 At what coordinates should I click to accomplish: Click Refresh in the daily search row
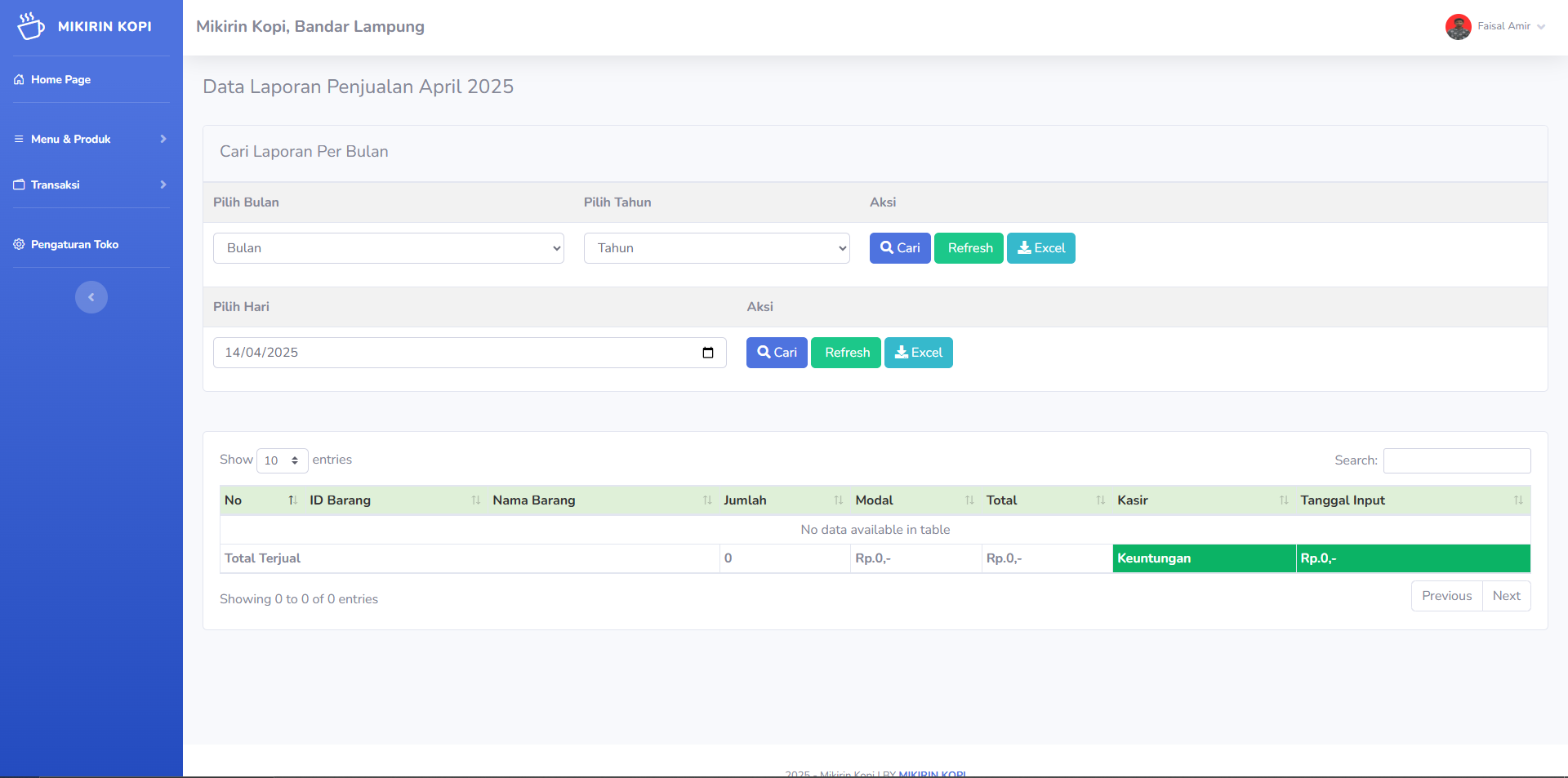coord(846,353)
